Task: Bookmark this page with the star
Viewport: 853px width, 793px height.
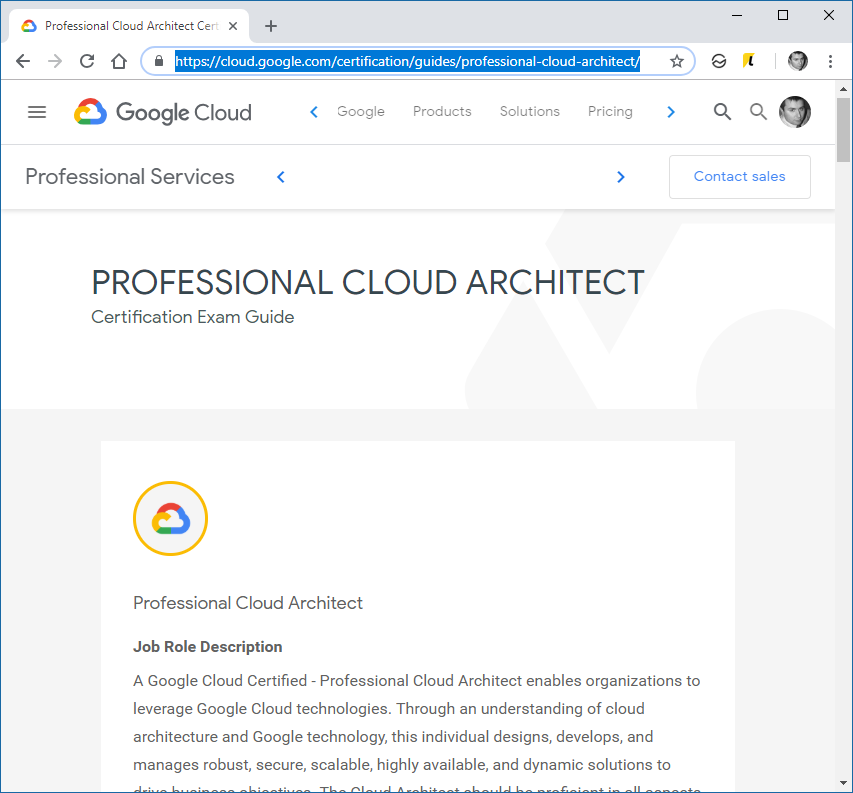Action: (x=677, y=61)
